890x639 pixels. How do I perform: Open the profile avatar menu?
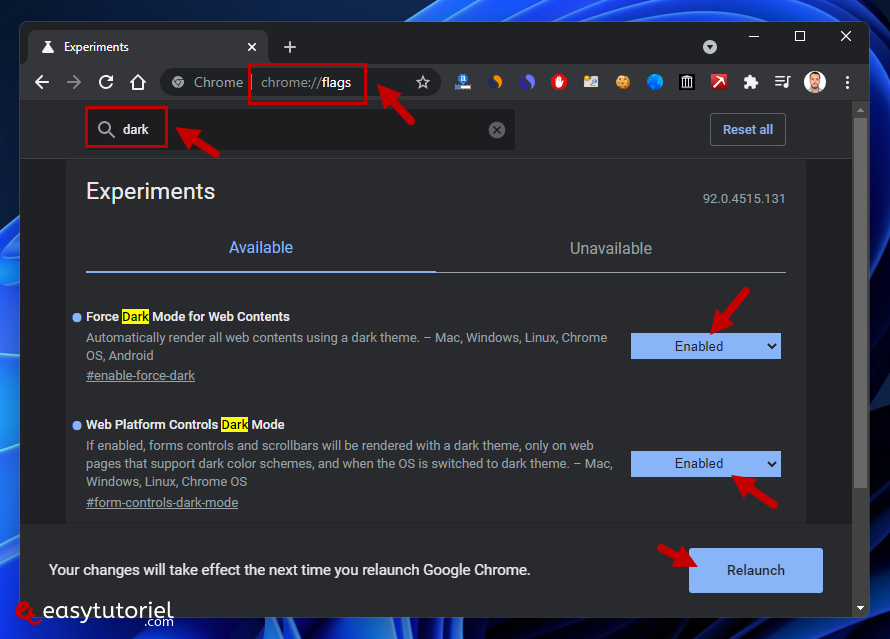[815, 82]
